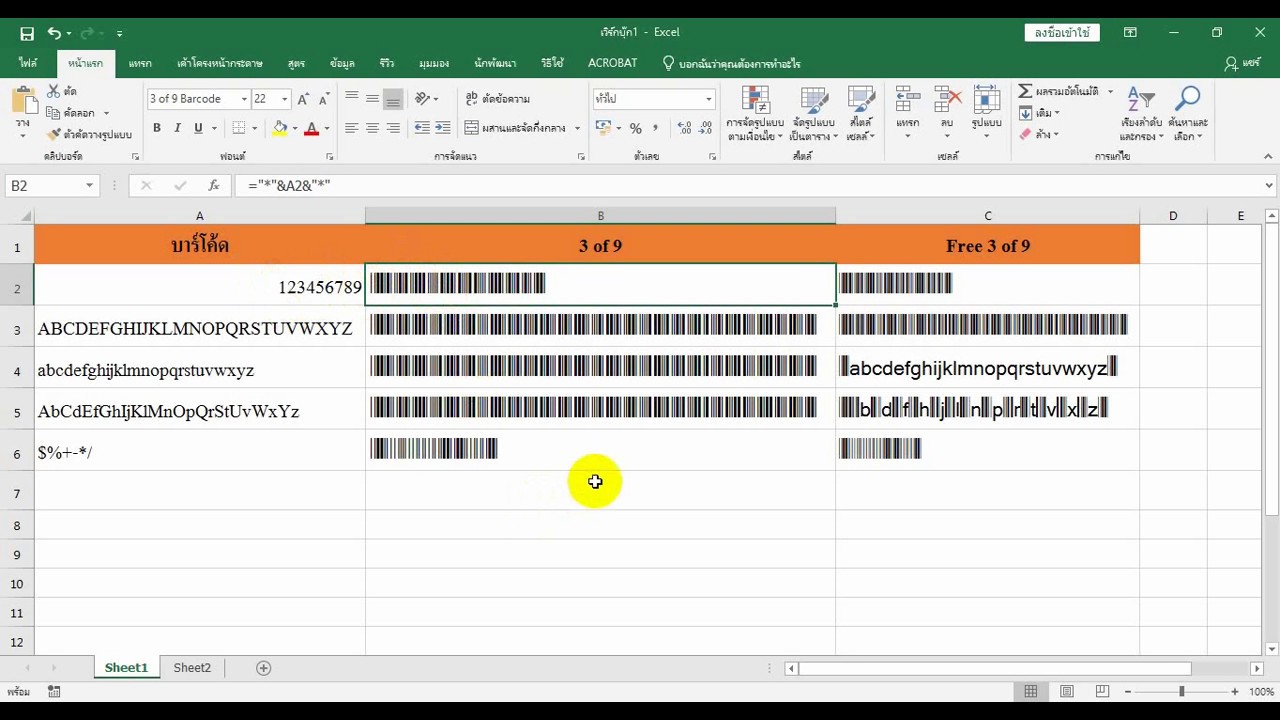Open Sort and Filter icon
This screenshot has height=720, width=1280.
(x=1141, y=100)
